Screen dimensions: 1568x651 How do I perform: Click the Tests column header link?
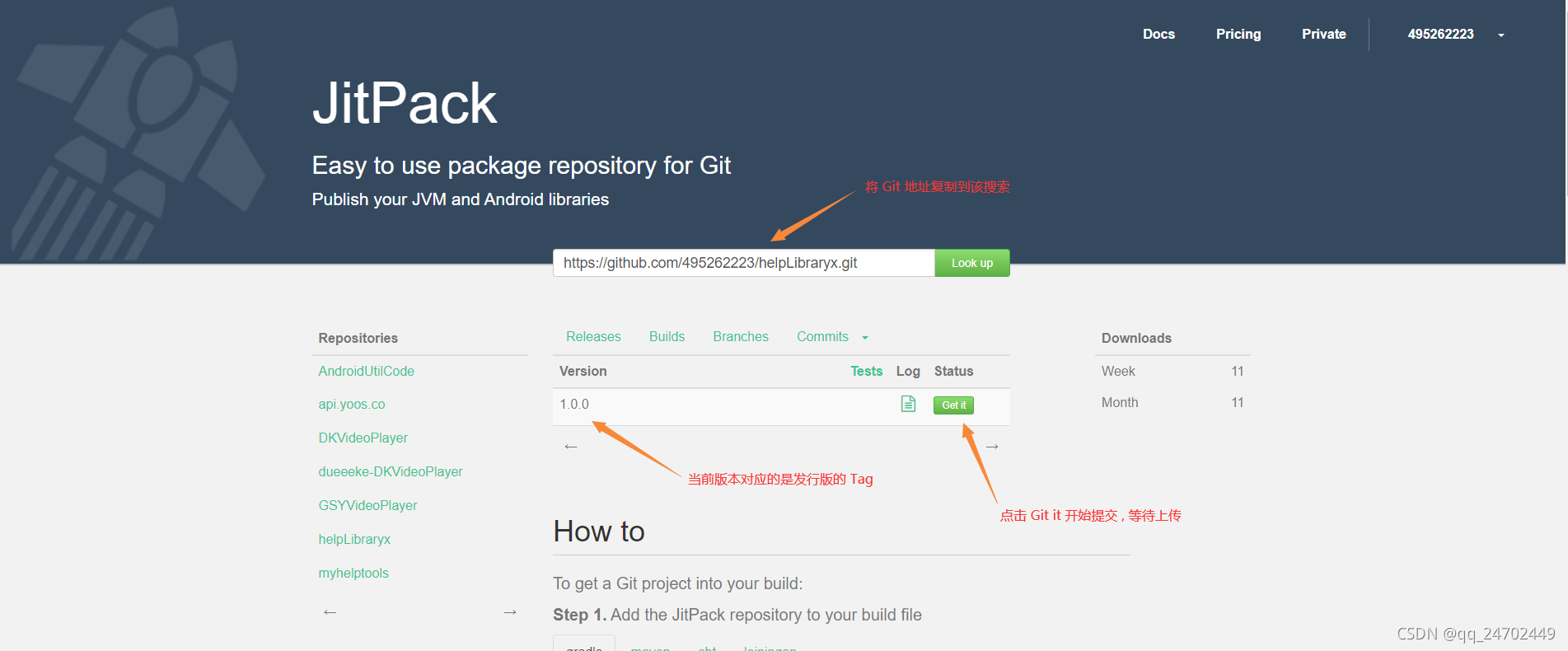coord(866,371)
